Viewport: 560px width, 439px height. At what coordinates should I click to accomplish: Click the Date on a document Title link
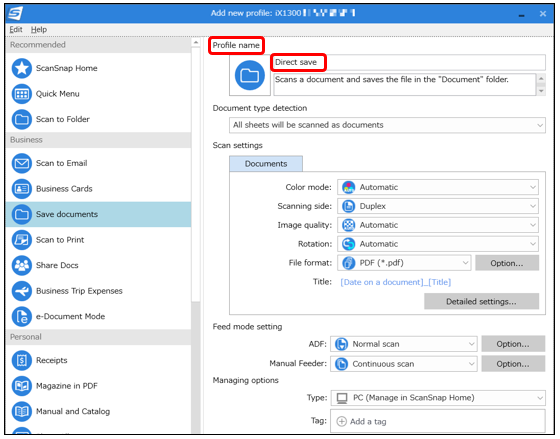[x=395, y=282]
